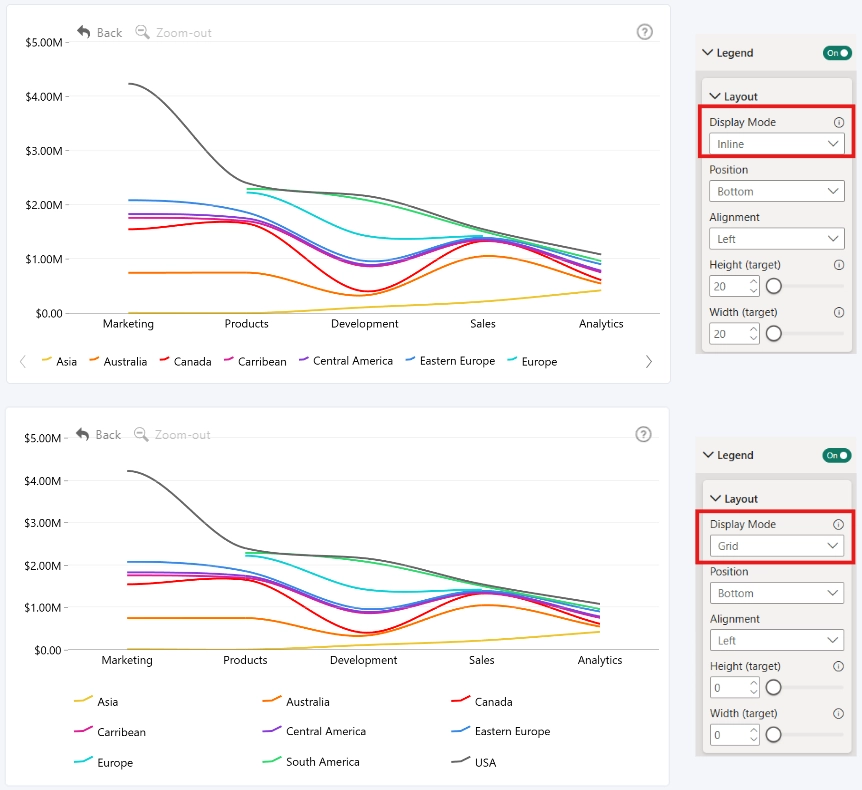Screen dimensions: 862x790
Task: Click Height (target) slider handle in Grid panel
Action: (x=773, y=687)
